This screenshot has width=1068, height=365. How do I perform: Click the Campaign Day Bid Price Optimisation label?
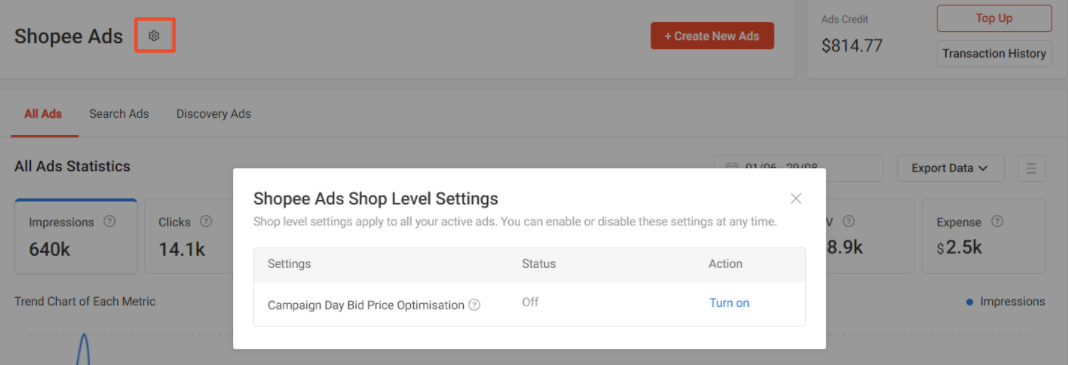click(x=366, y=305)
